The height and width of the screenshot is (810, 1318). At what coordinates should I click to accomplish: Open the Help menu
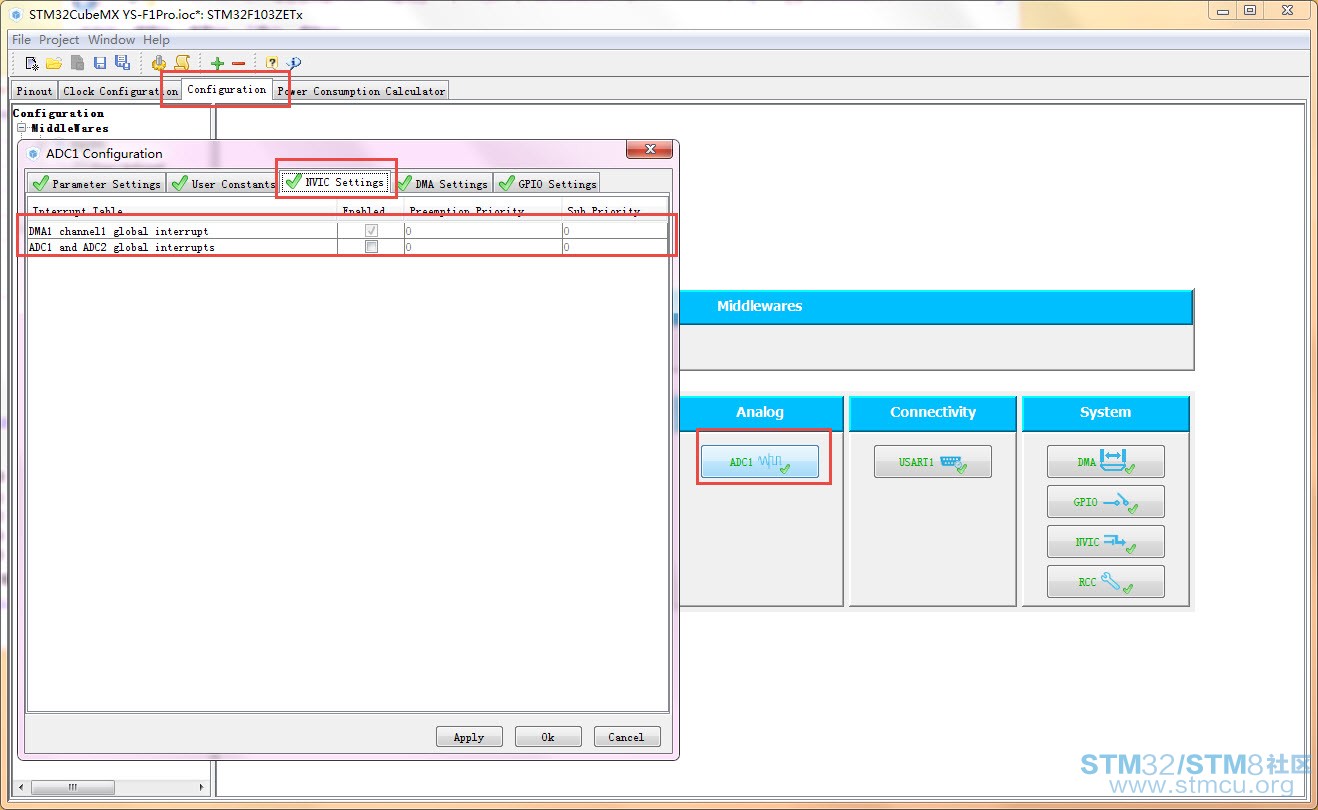pyautogui.click(x=156, y=40)
